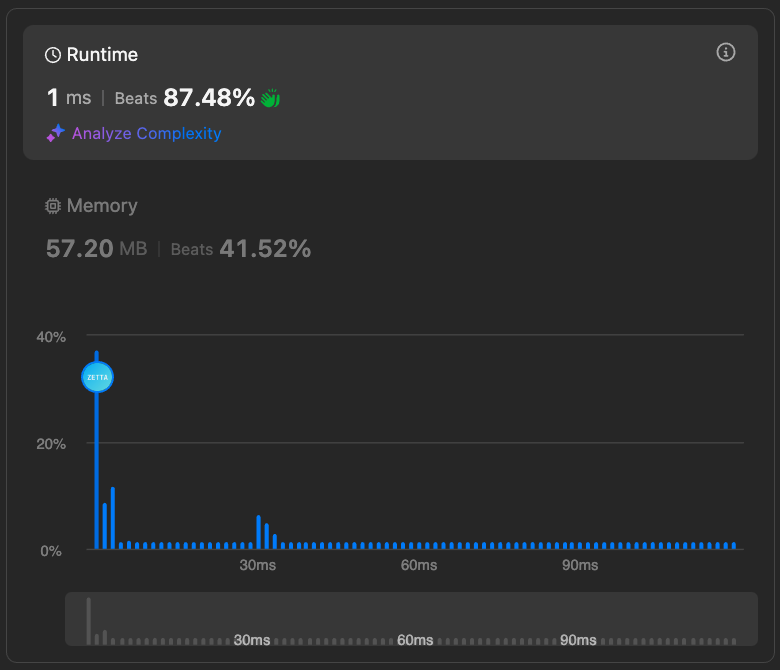Open the Analyze Complexity link
This screenshot has width=780, height=670.
coord(146,133)
